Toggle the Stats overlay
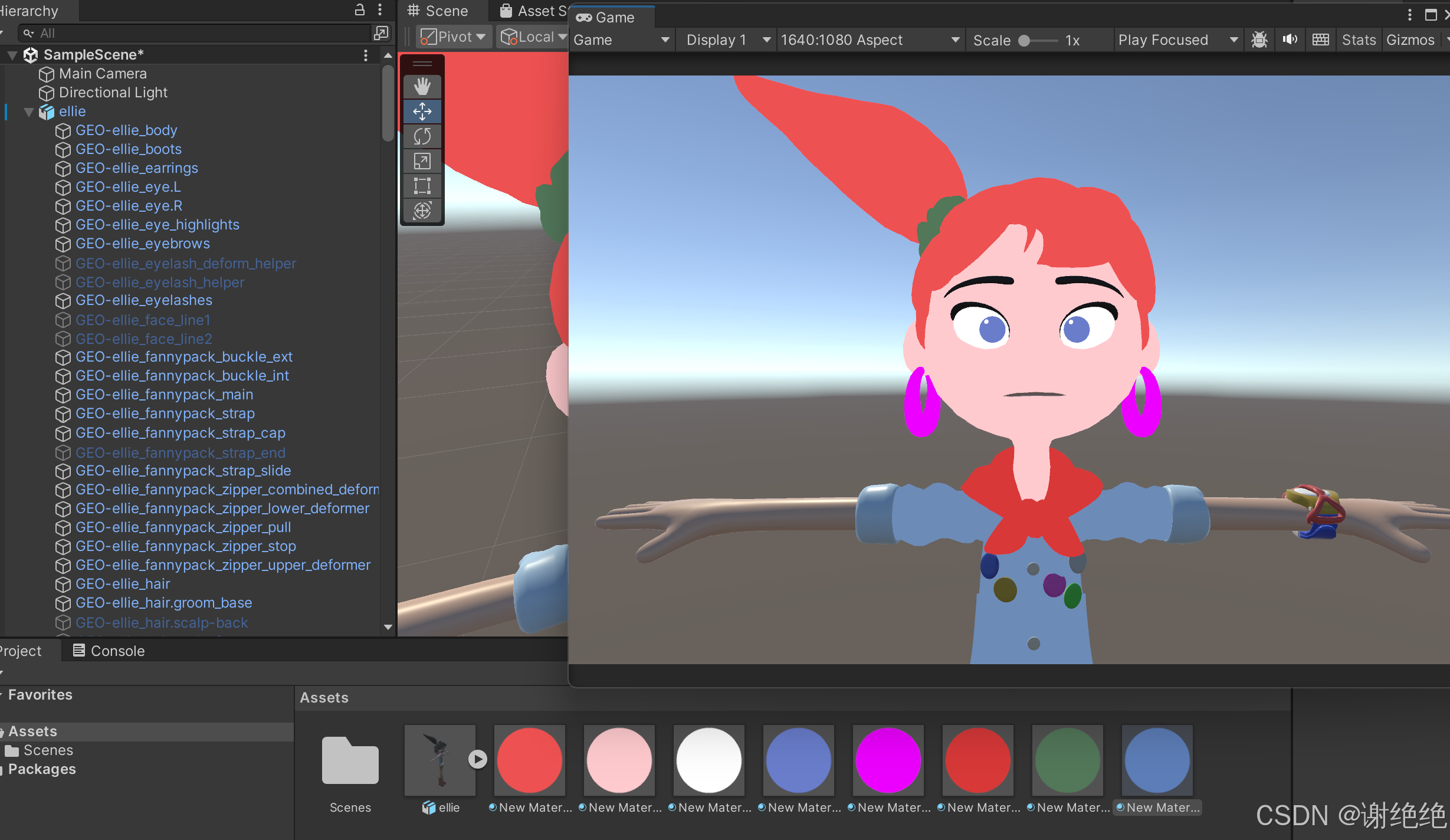This screenshot has height=840, width=1450. point(1358,40)
